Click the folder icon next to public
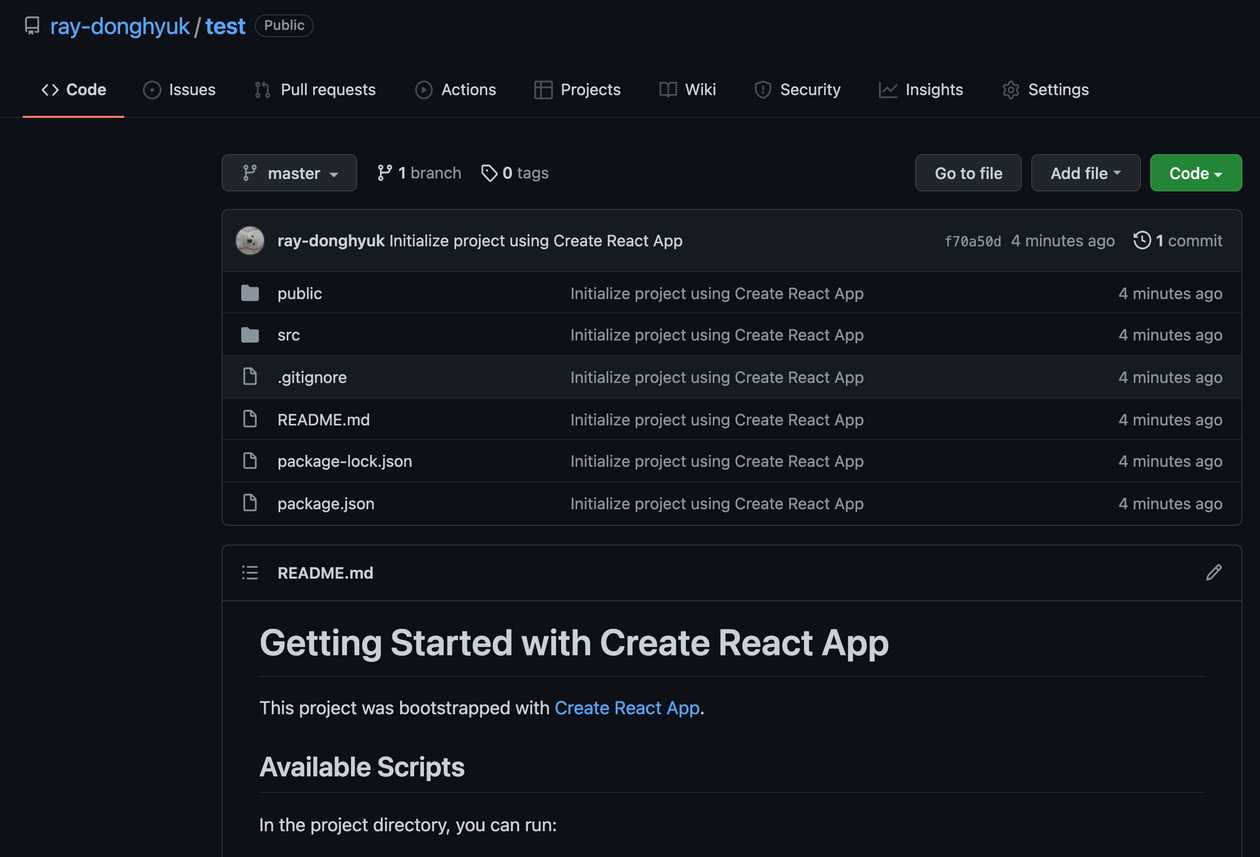 [250, 293]
